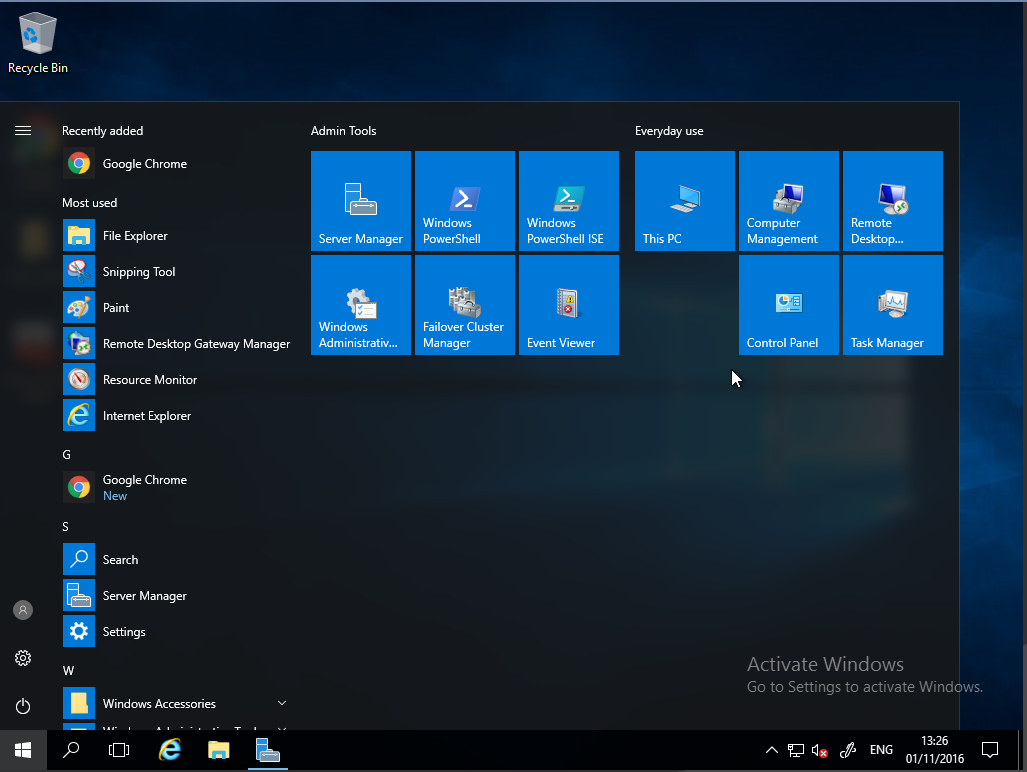
Task: Click the chevron next to Windows Accessories
Action: (x=282, y=703)
